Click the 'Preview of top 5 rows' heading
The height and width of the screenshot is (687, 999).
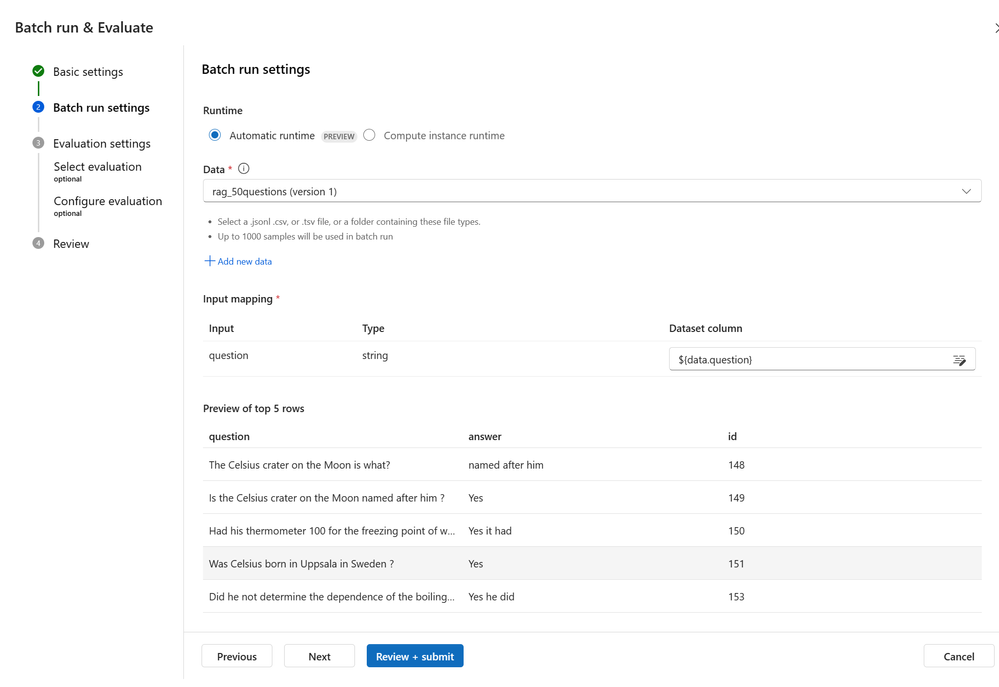[x=254, y=409]
